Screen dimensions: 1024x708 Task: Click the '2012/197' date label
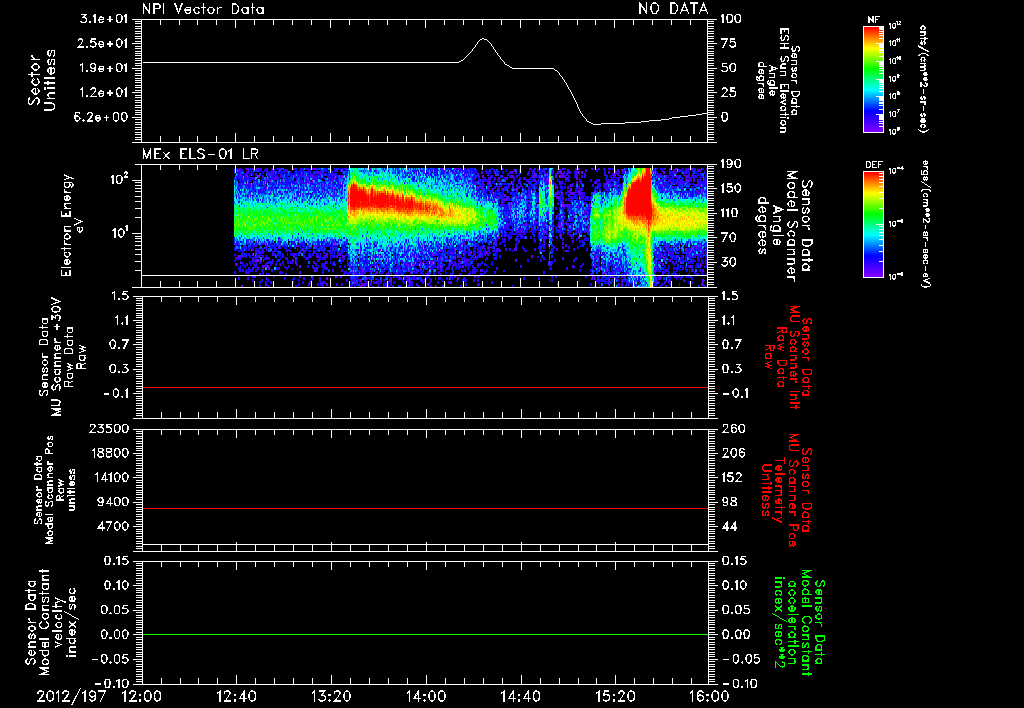[x=71, y=696]
